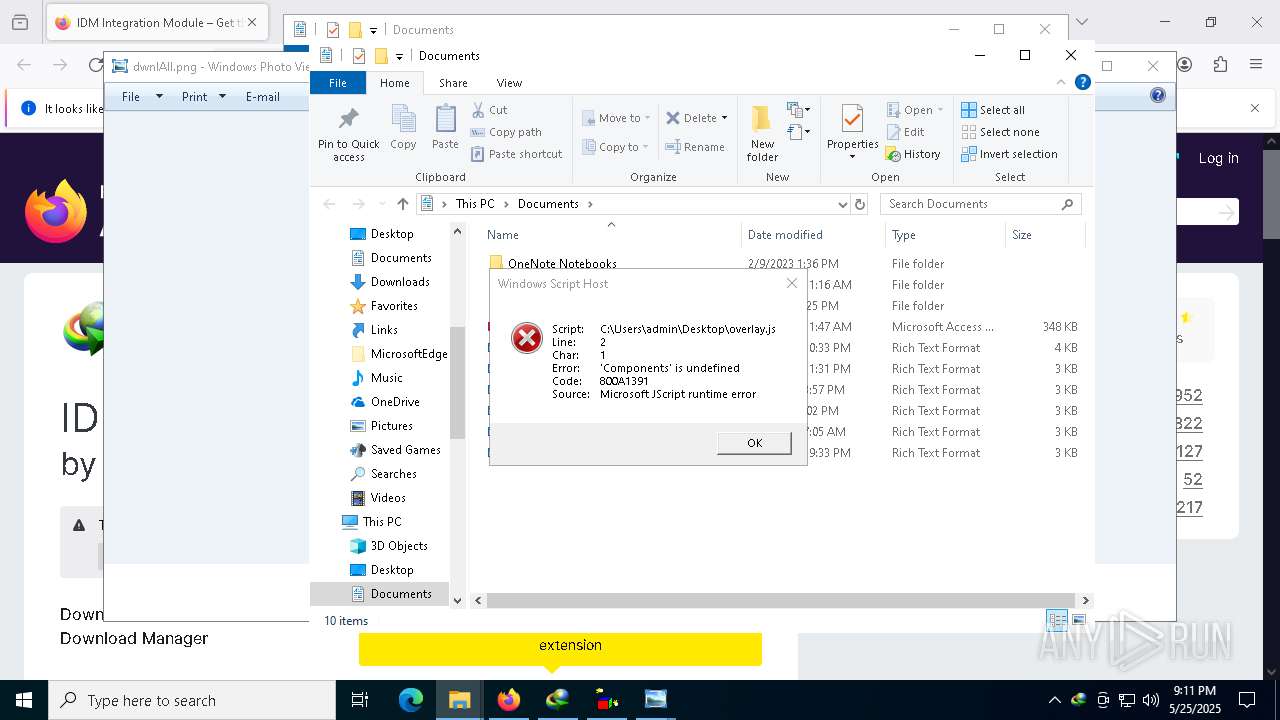
Task: Click Select all in ribbon
Action: point(993,110)
